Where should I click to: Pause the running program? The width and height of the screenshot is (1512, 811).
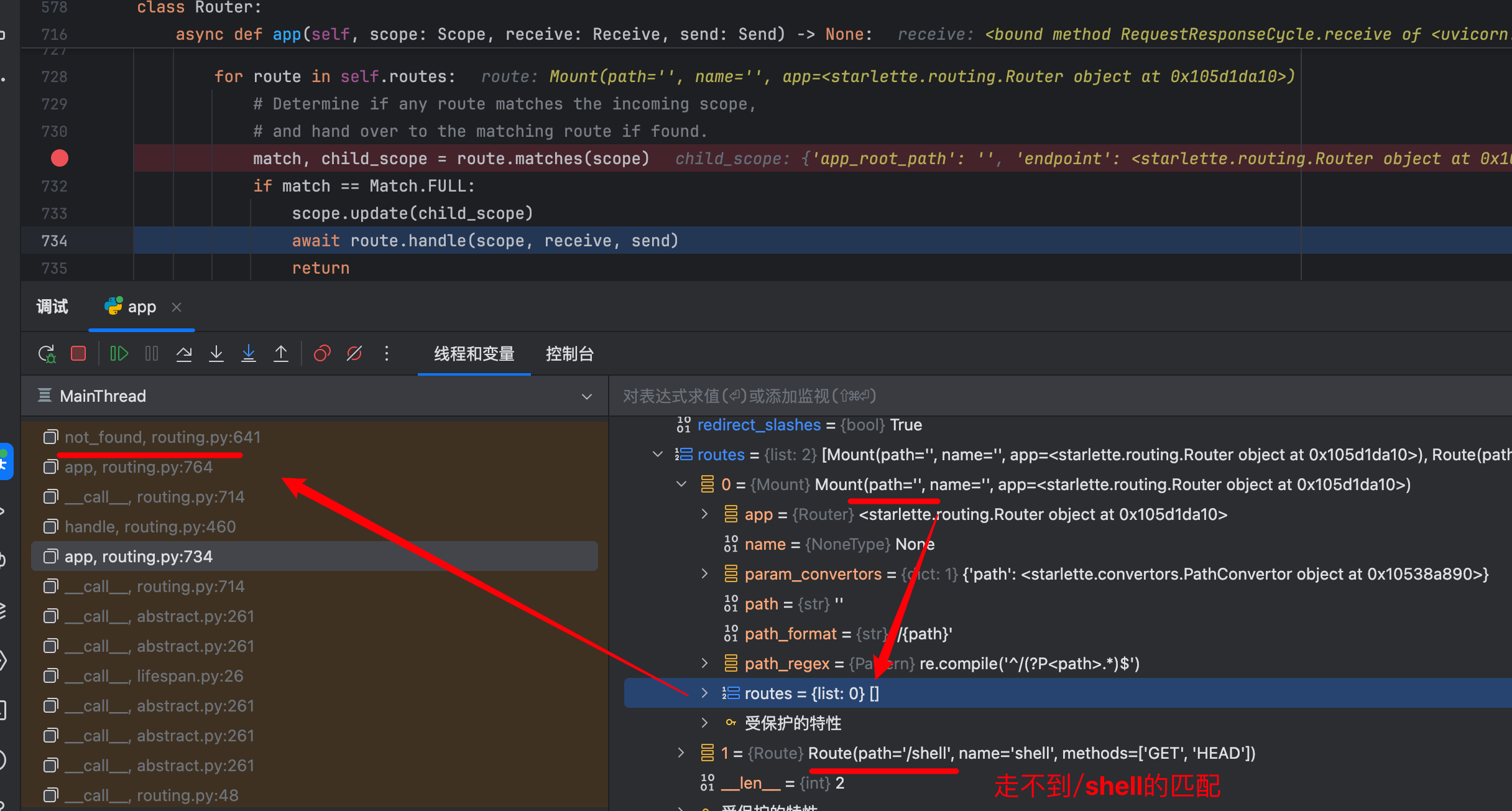[x=152, y=354]
